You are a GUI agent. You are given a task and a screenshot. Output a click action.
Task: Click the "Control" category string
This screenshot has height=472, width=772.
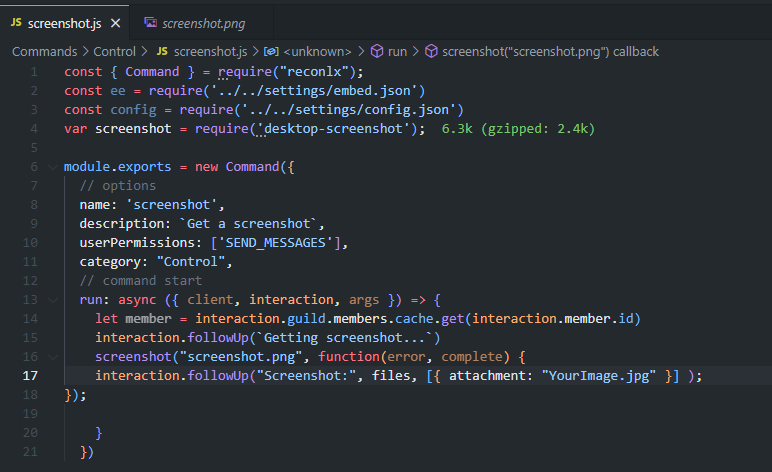click(x=191, y=261)
